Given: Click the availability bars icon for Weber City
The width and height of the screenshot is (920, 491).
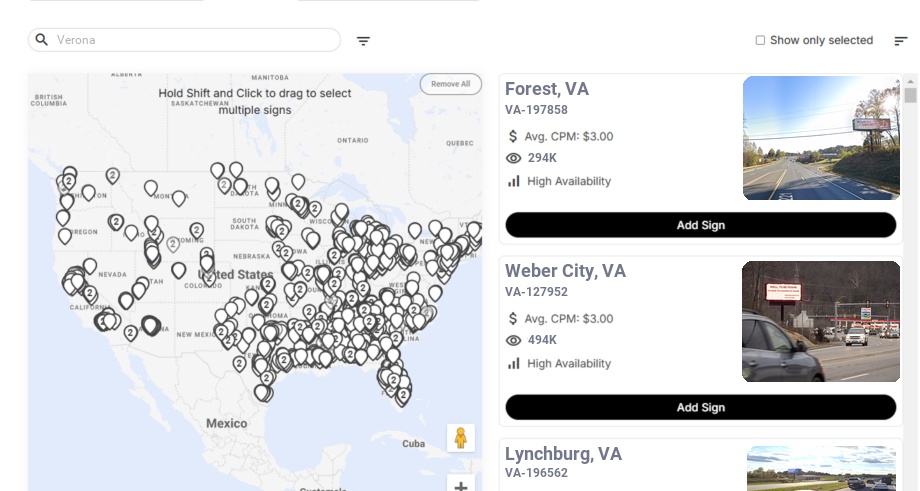Looking at the screenshot, I should [514, 363].
